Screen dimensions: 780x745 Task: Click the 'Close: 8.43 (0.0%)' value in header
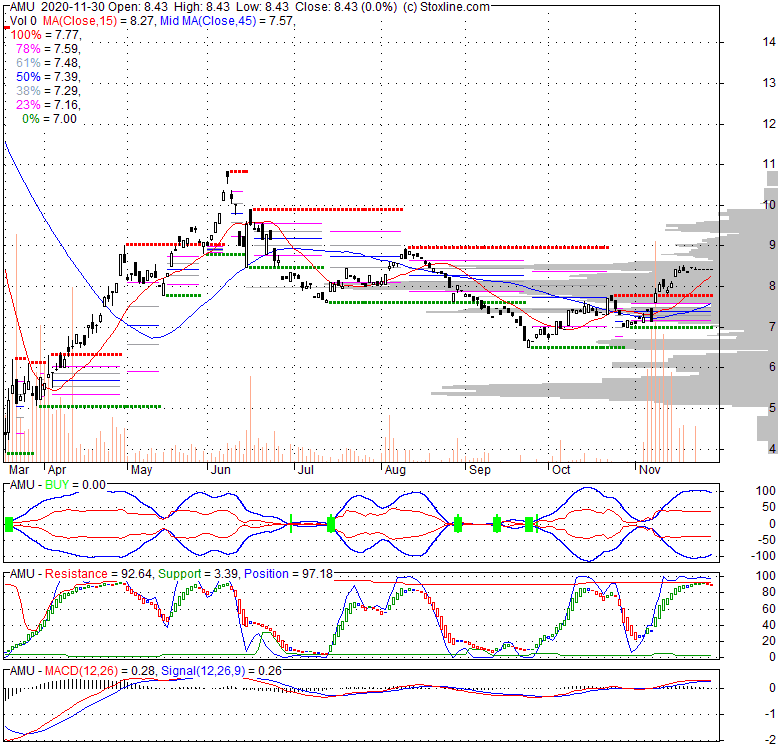click(346, 7)
